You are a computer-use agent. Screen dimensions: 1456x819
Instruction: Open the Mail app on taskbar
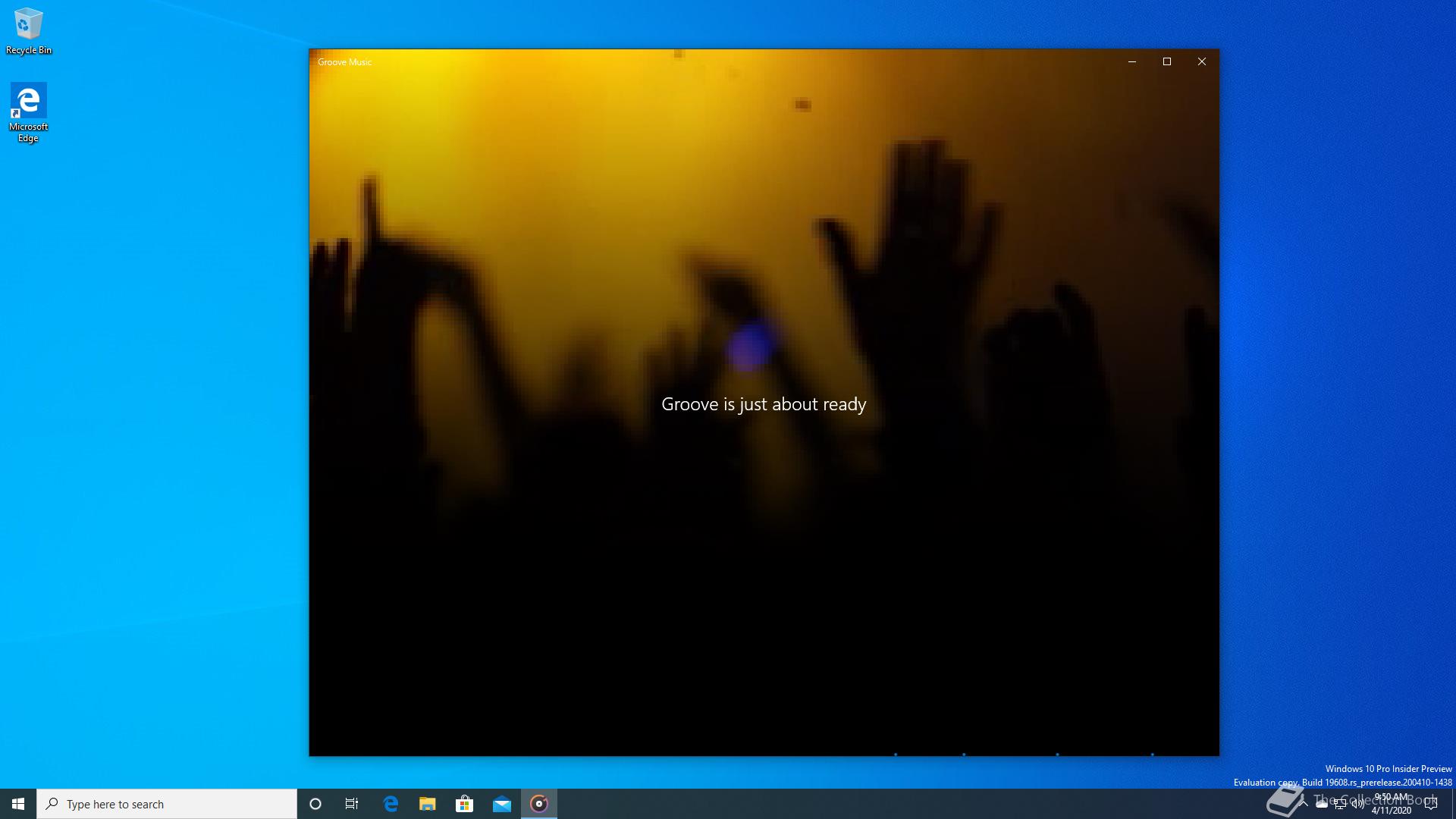[502, 804]
